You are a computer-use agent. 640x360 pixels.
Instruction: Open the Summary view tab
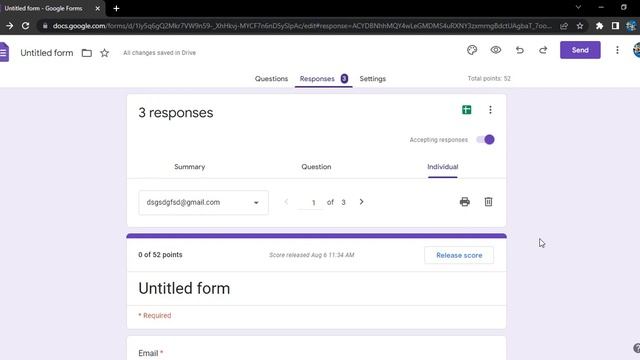[x=189, y=167]
